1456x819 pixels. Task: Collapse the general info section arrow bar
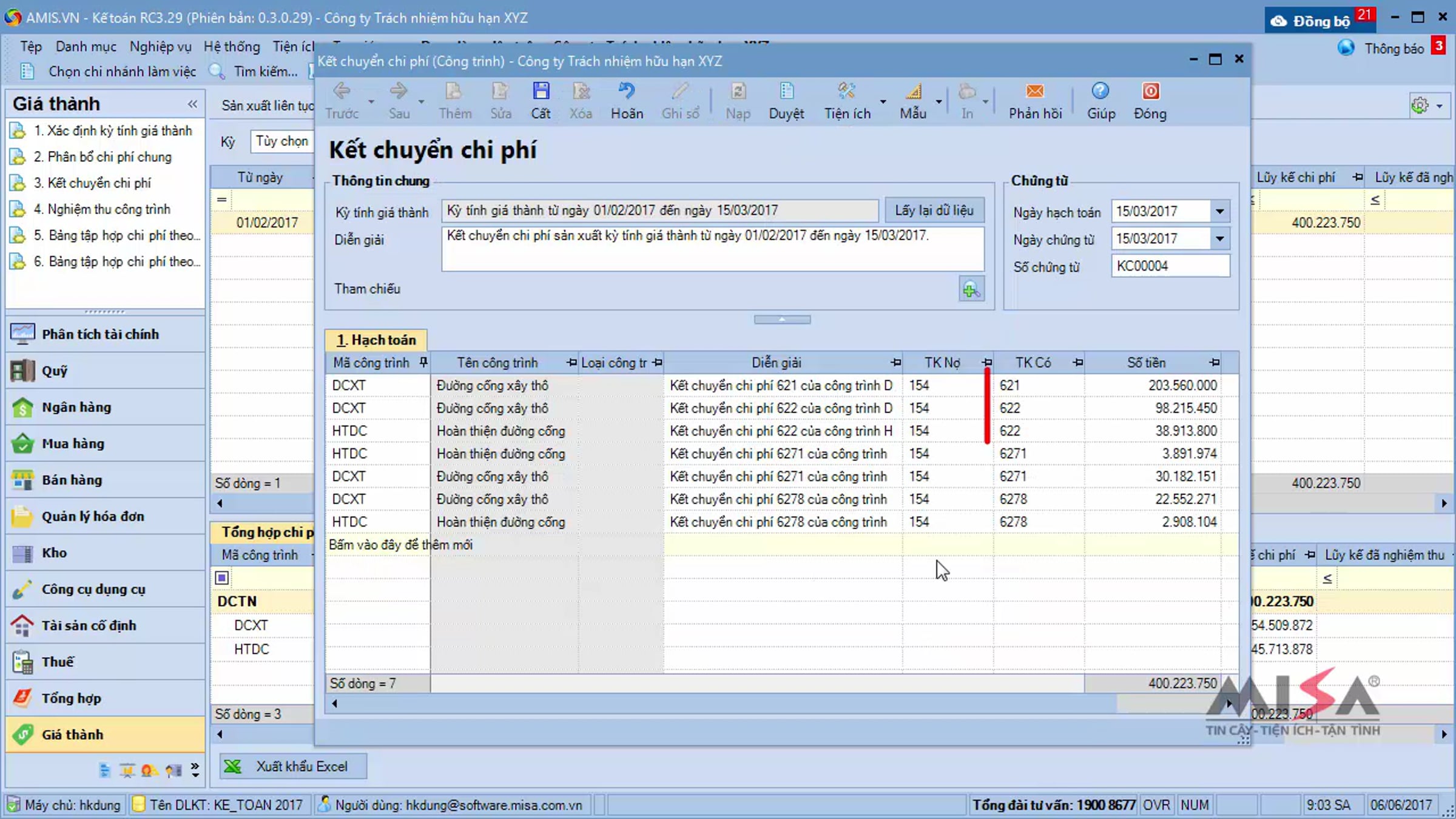(x=782, y=320)
